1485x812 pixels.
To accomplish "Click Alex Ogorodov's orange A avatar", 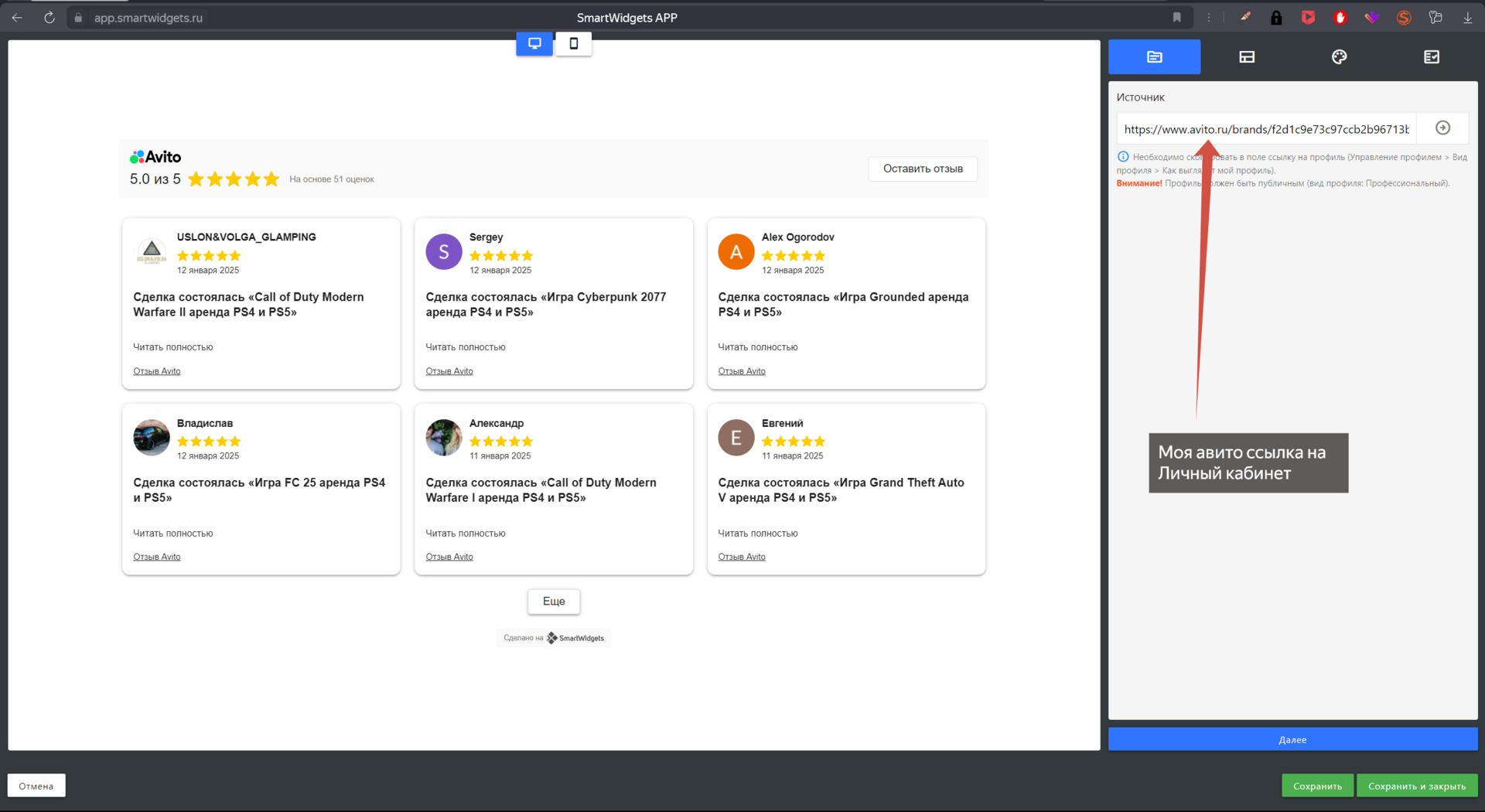I will click(736, 251).
